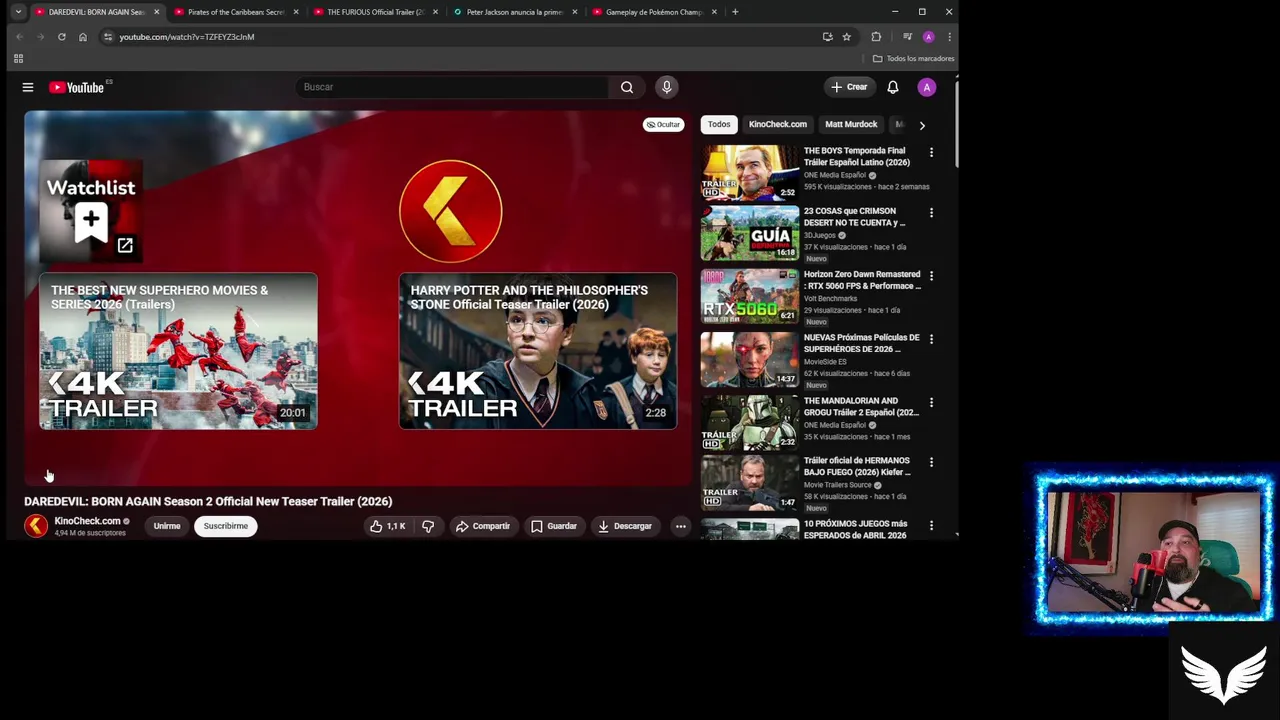Open the new tab plus button
This screenshot has height=720, width=1280.
pos(735,12)
